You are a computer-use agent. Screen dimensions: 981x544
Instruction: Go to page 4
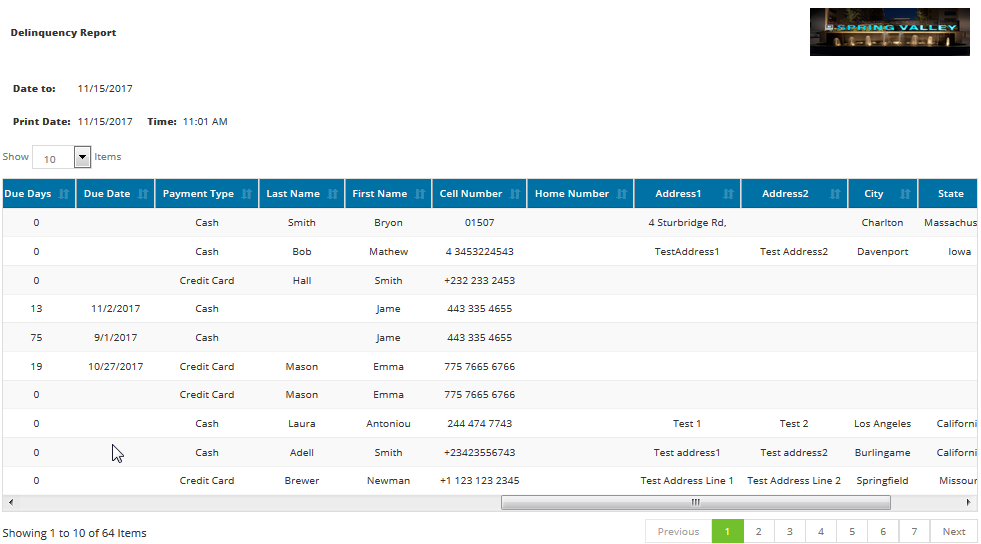[821, 531]
